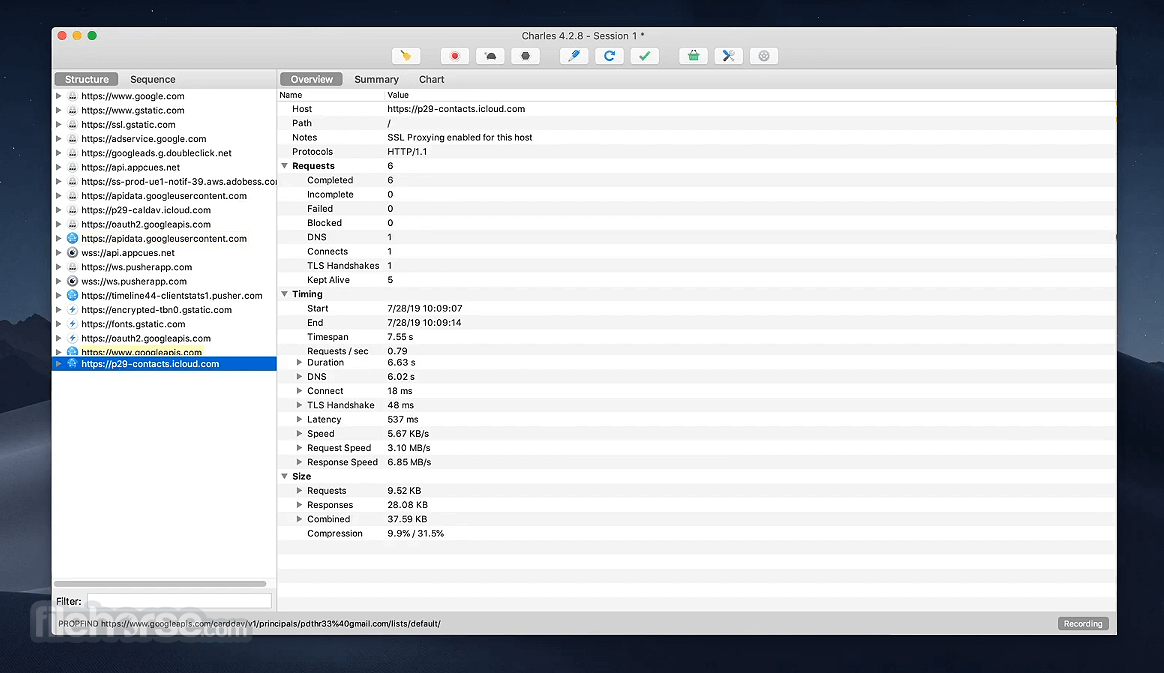Click the lock icon beside https://ssl.gstatic.com

[x=72, y=125]
